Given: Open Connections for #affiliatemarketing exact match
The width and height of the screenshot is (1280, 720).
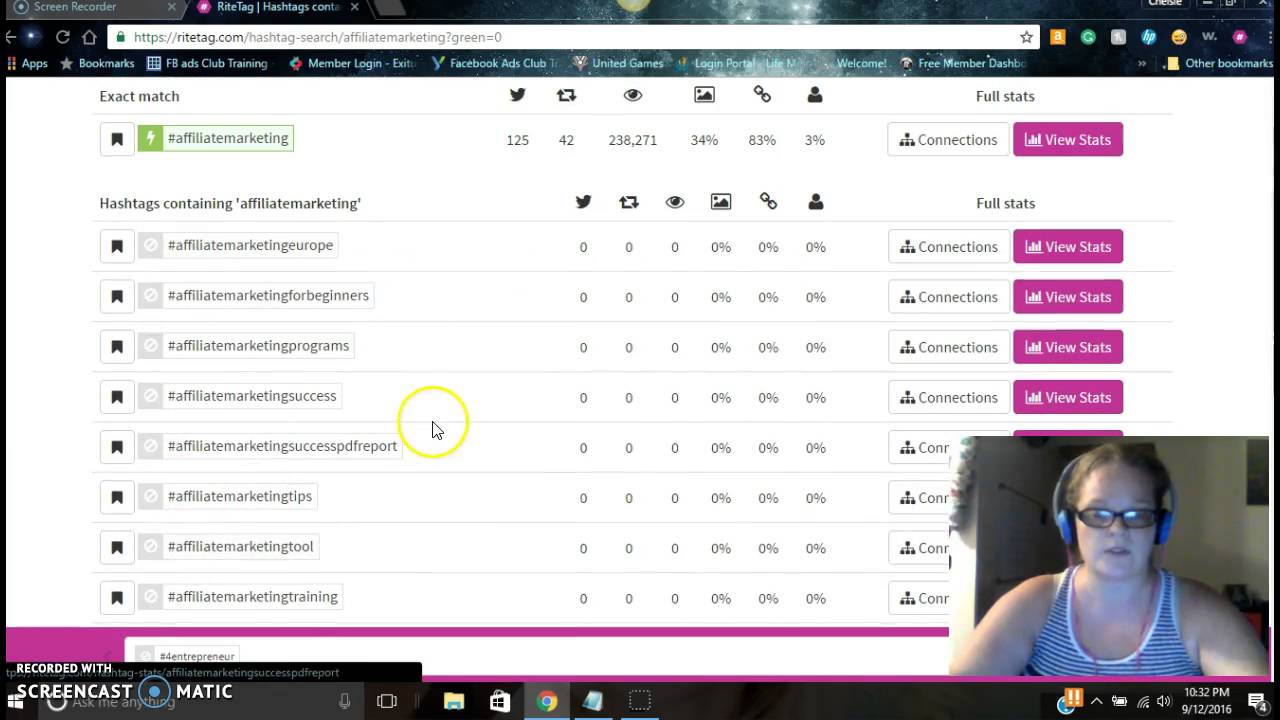Looking at the screenshot, I should click(x=948, y=139).
